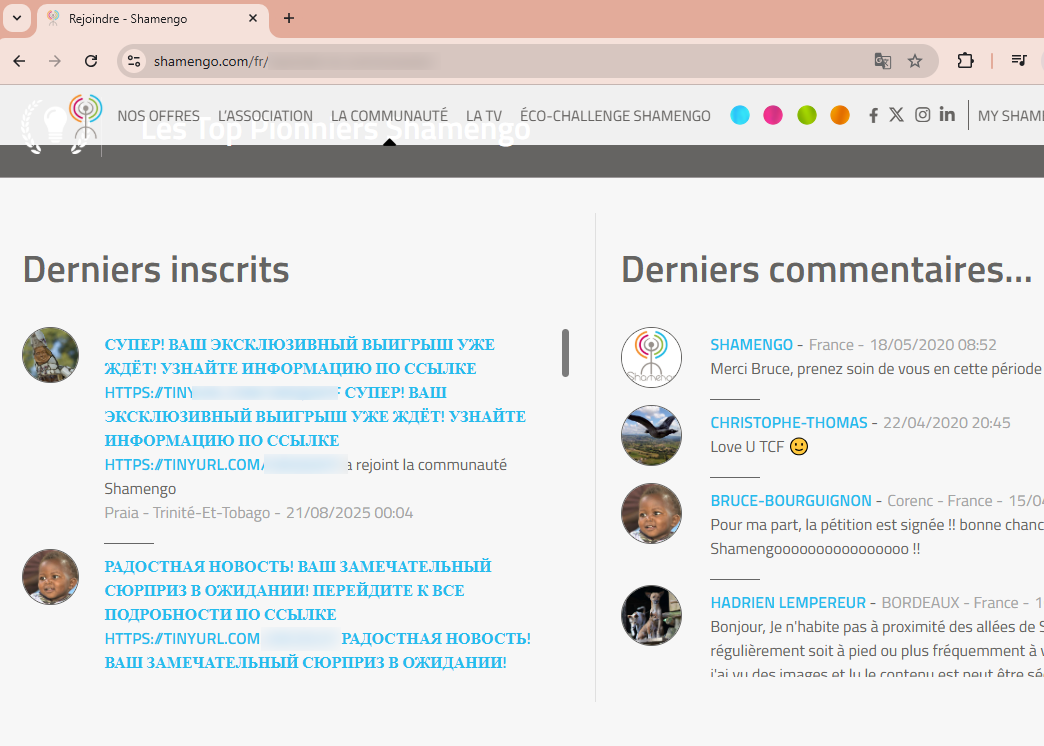Click the 'Pour ma part, la pétition' comment
This screenshot has height=746, width=1044.
(x=877, y=537)
